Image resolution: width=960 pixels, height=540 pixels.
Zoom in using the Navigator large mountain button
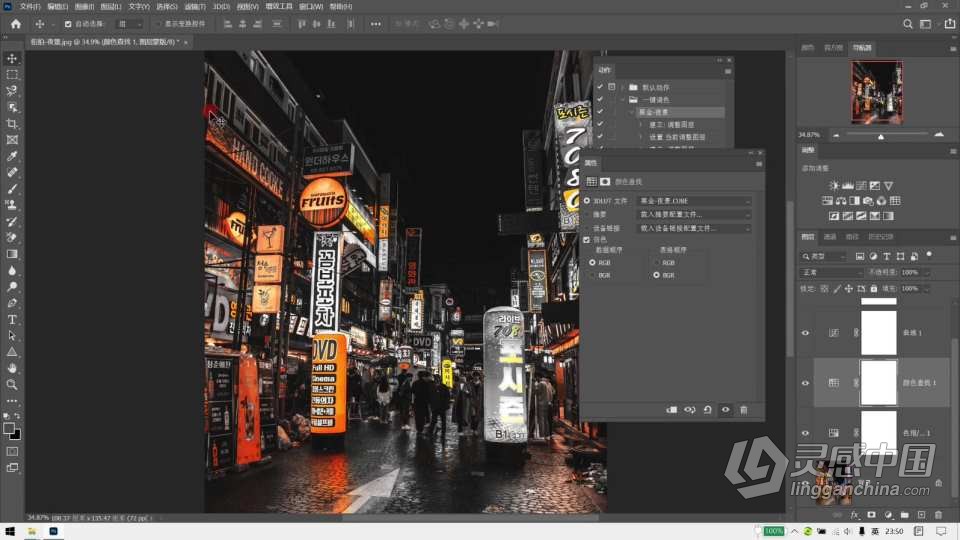point(939,135)
